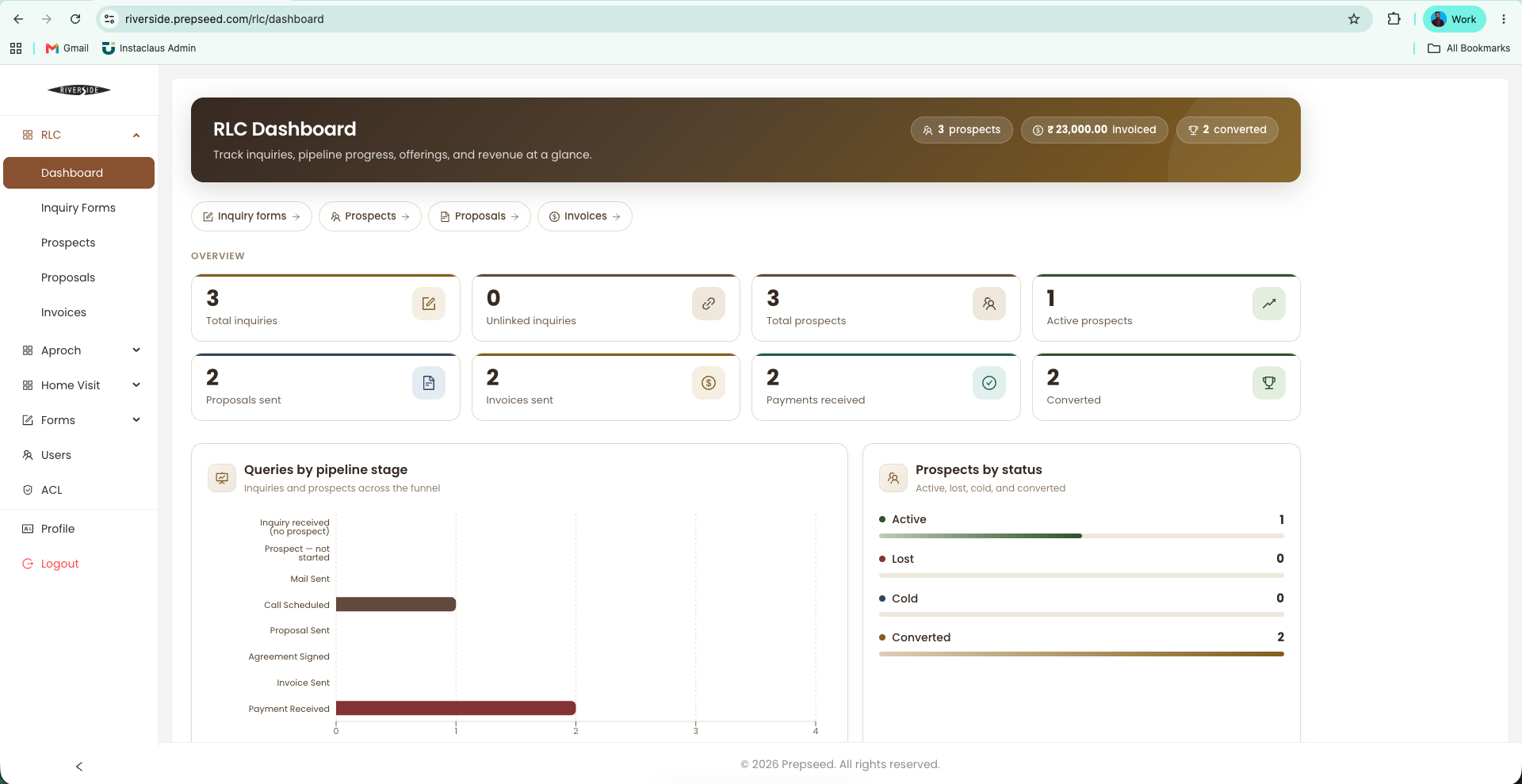Viewport: 1522px width, 784px height.
Task: Click the Prospects by status icon
Action: pos(893,478)
